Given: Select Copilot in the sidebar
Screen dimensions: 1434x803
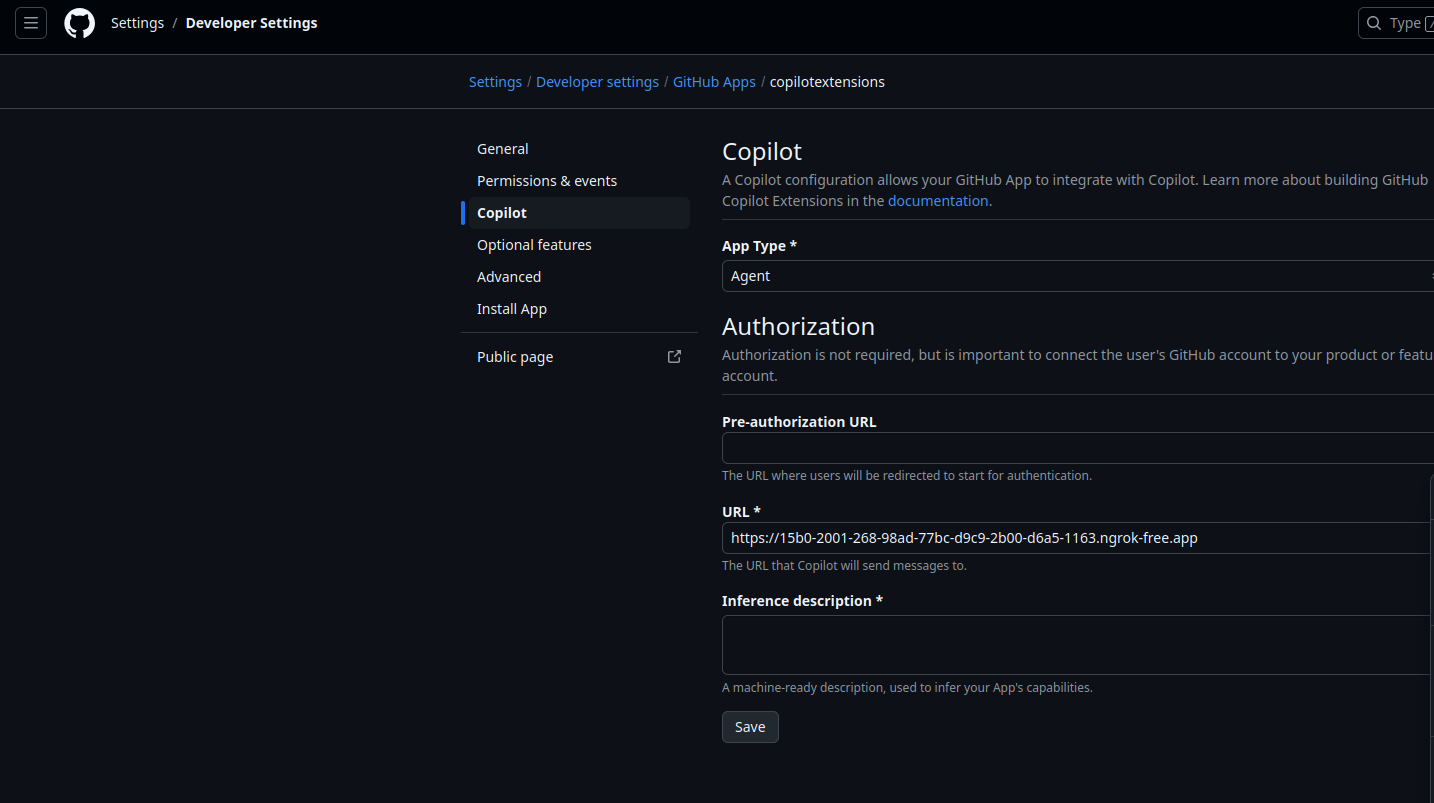Looking at the screenshot, I should (x=501, y=212).
